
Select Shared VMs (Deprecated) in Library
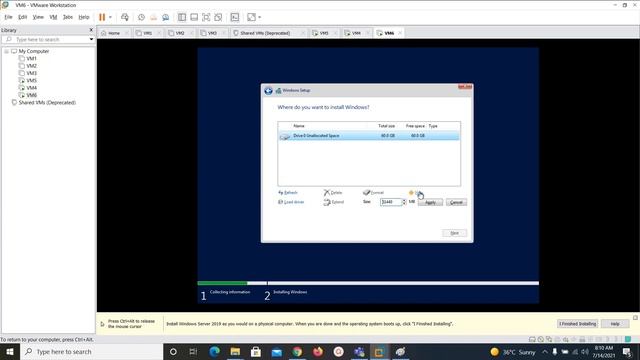pos(47,102)
